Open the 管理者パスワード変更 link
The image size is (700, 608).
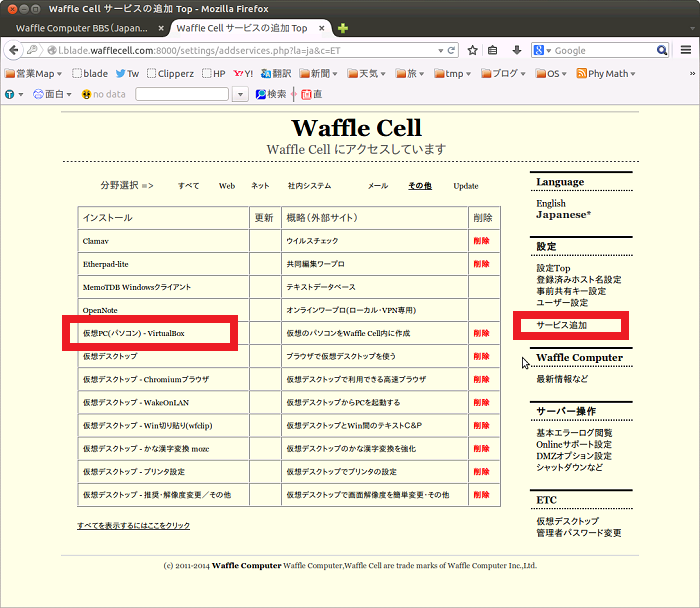579,533
